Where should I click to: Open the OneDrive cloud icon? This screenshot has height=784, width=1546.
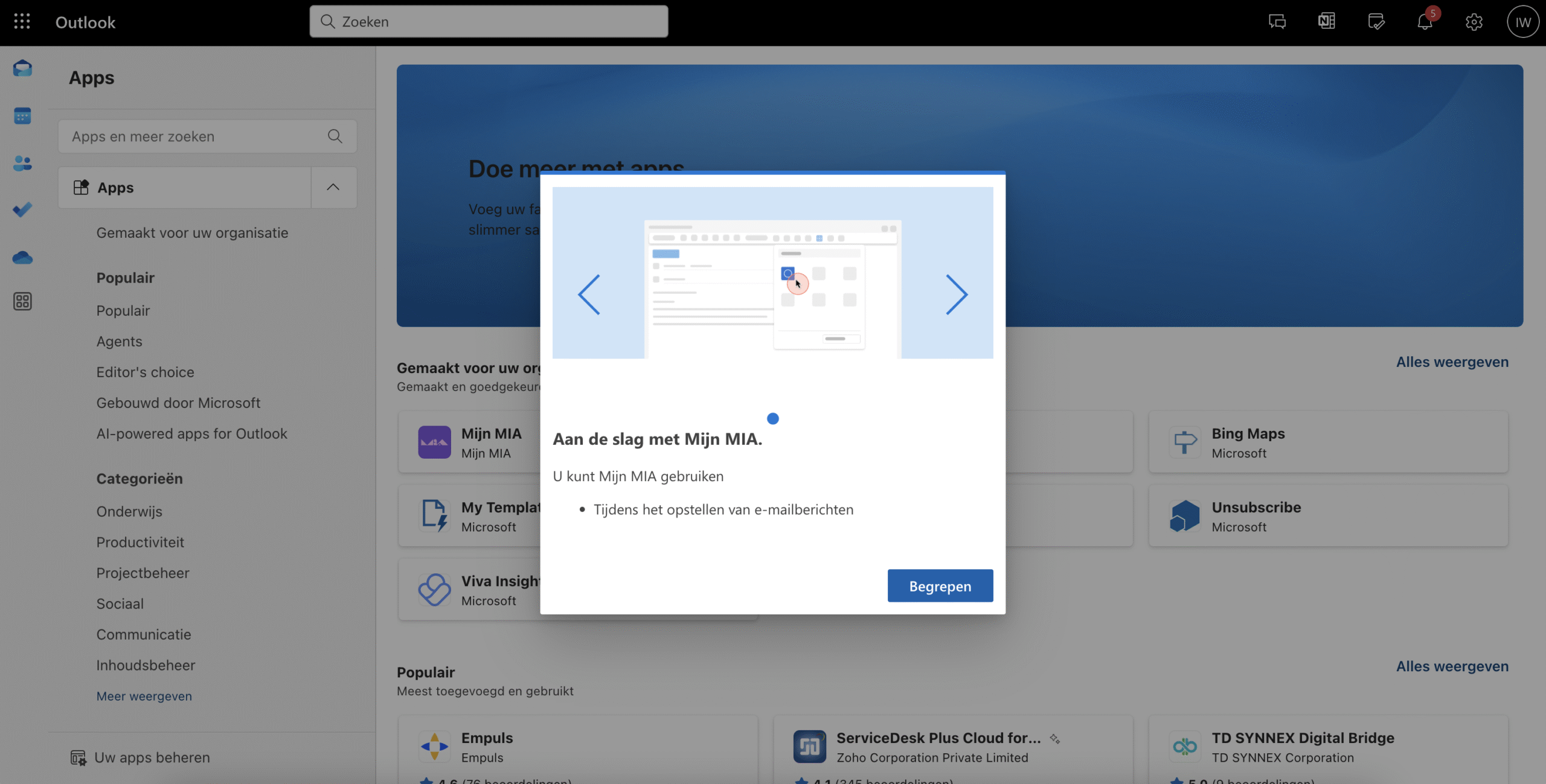click(22, 258)
